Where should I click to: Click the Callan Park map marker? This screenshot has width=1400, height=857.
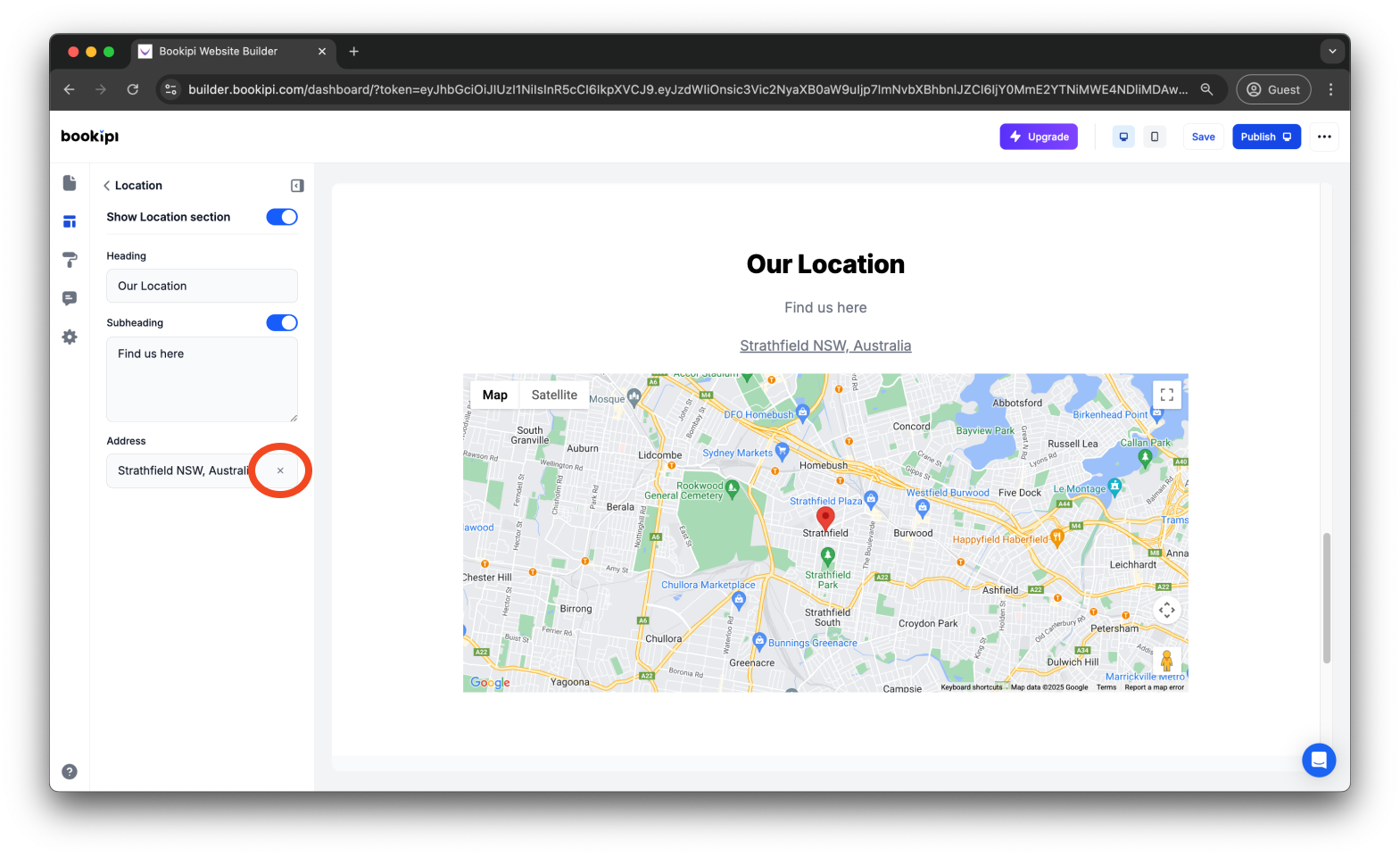click(1146, 457)
